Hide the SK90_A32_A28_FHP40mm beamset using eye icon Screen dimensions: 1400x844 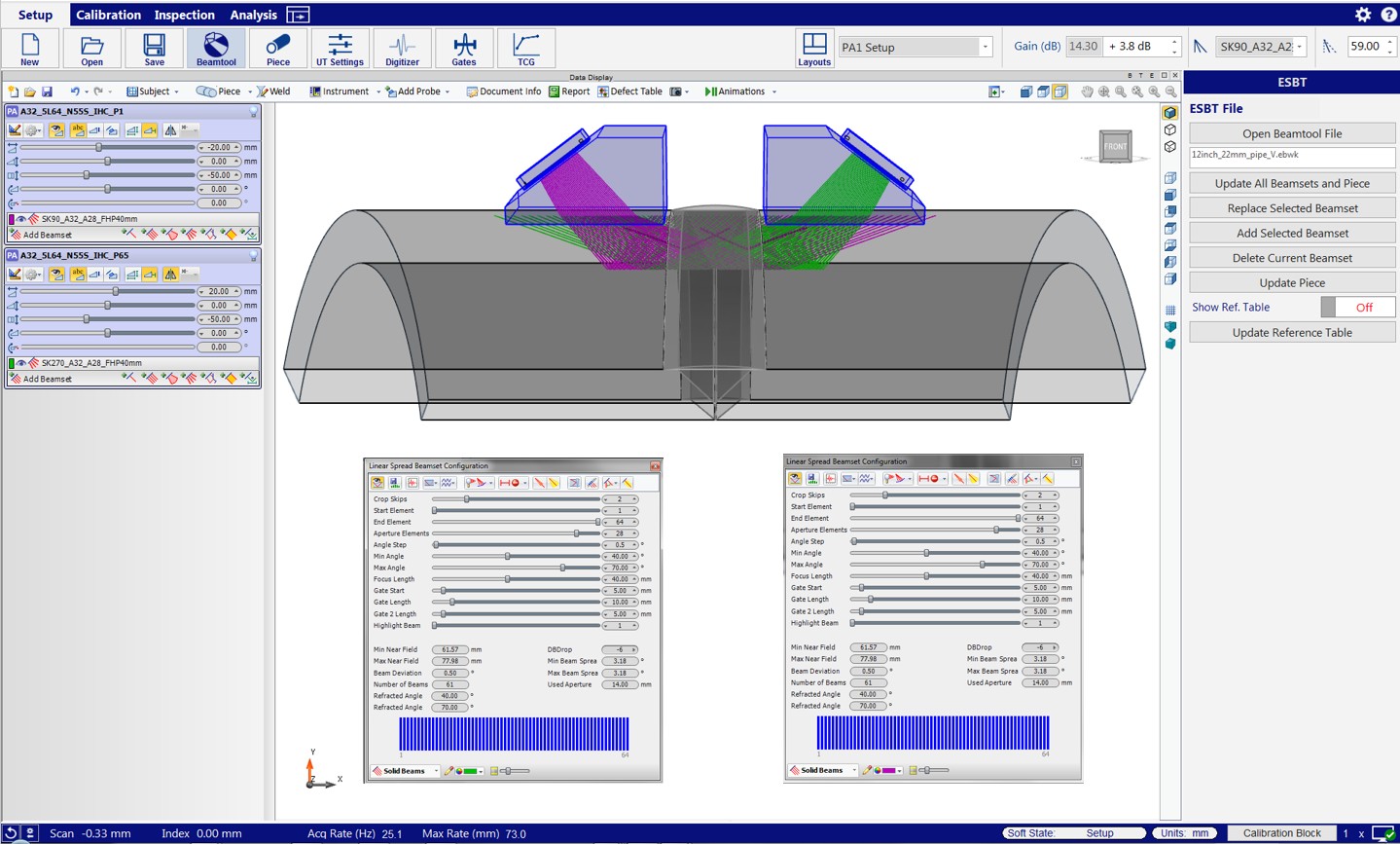(21, 220)
